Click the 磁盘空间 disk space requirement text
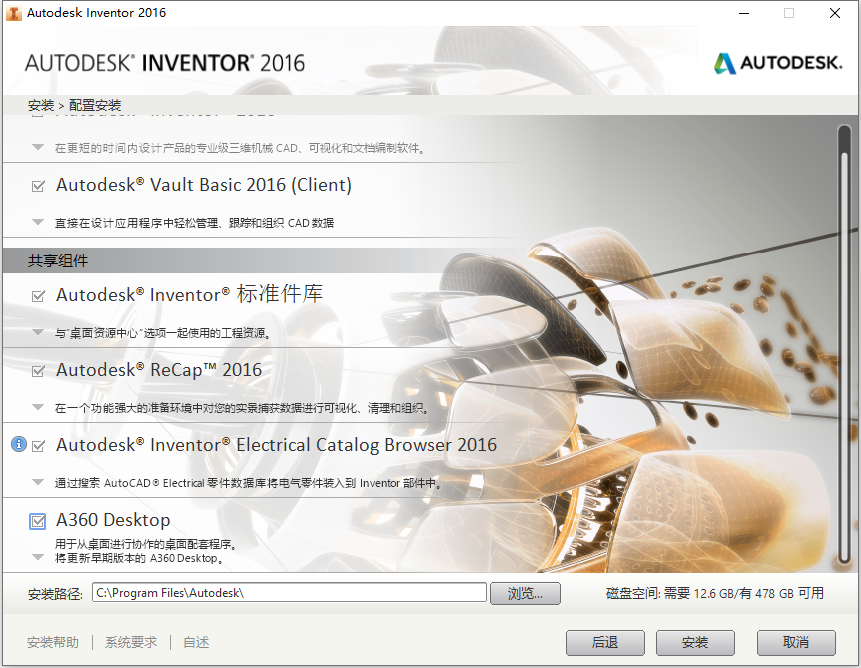Viewport: 861px width, 668px height. point(714,593)
